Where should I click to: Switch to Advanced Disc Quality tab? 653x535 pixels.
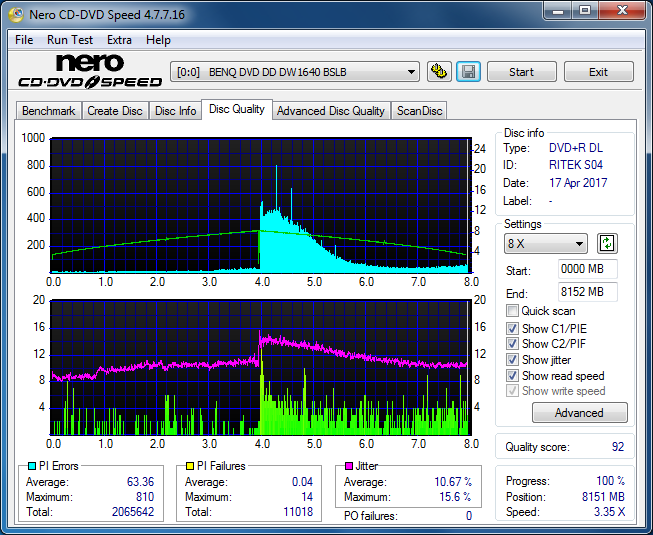[331, 111]
